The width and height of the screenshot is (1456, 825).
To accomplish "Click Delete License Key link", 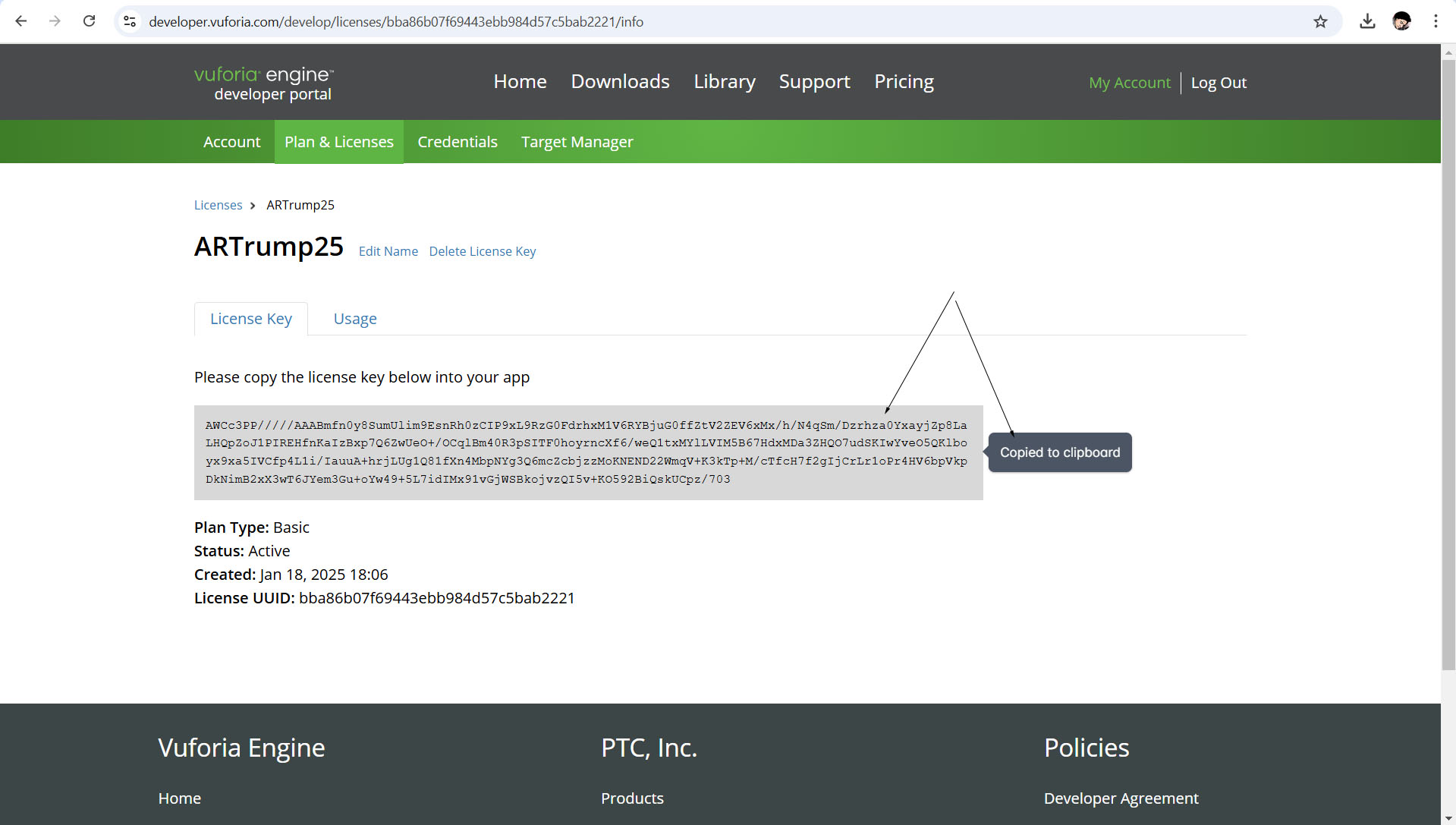I will tap(482, 251).
